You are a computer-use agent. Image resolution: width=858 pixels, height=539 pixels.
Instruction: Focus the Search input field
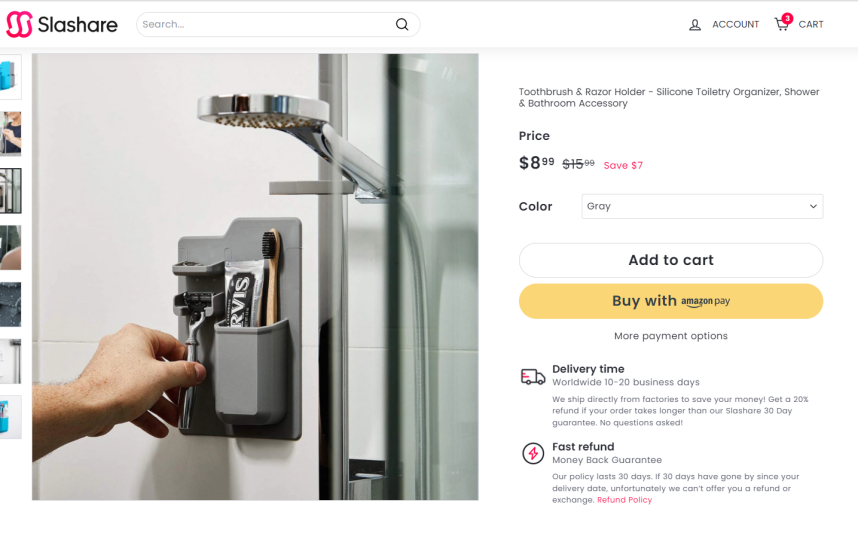[x=266, y=24]
